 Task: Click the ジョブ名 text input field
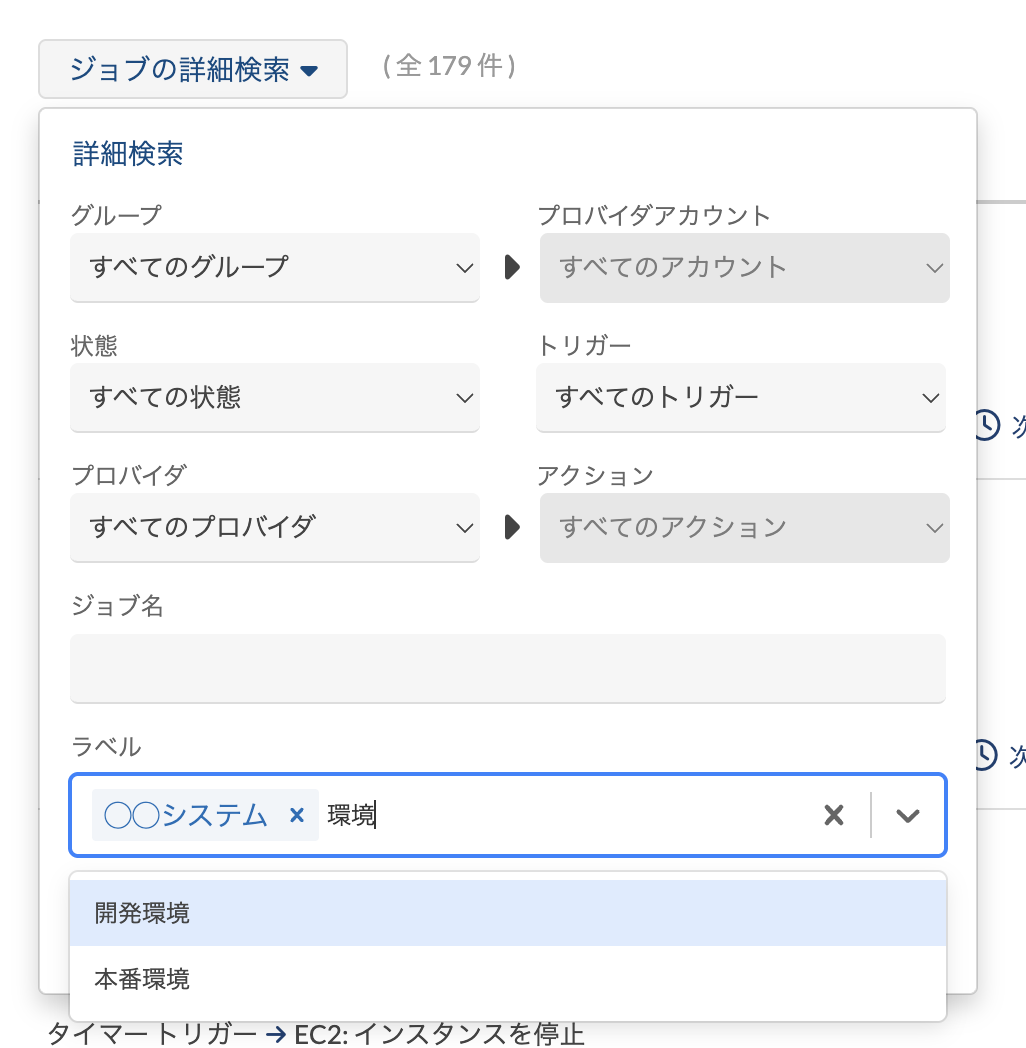(x=507, y=667)
